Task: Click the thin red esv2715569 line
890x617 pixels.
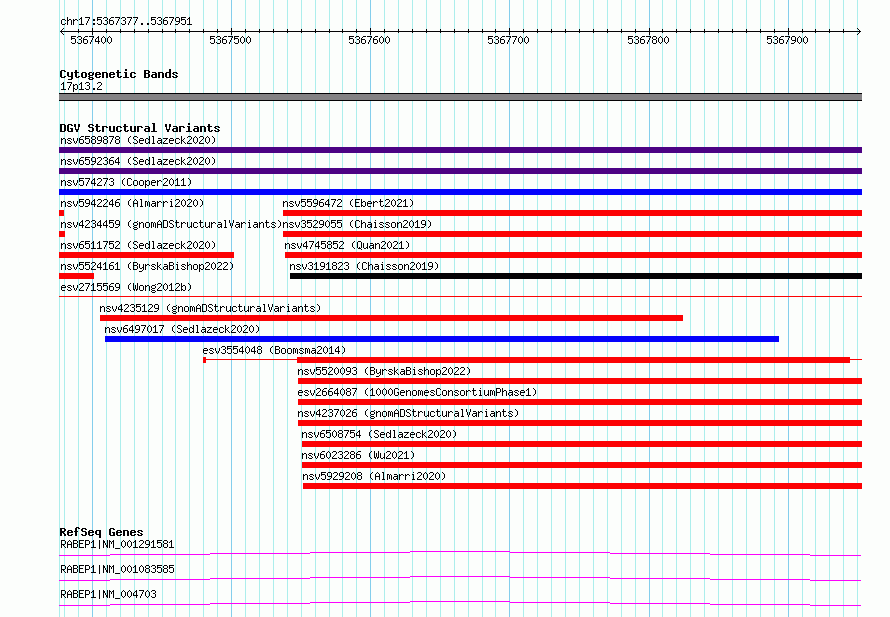Action: click(x=460, y=296)
